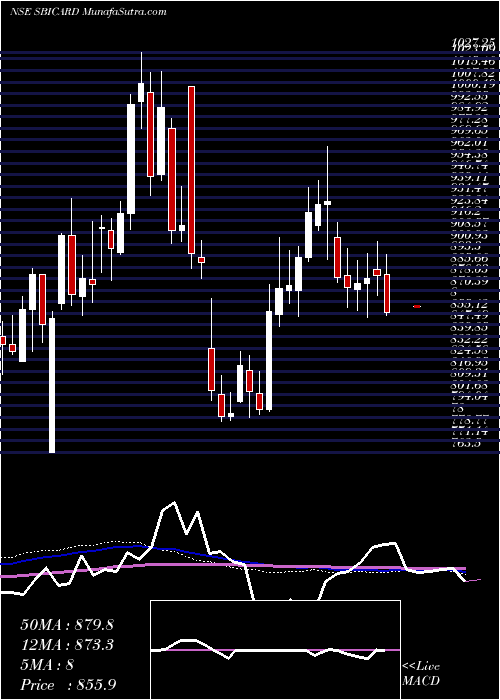This screenshot has height=700, width=500.
Task: Click the 1037.25 top price axis label
Action: click(x=473, y=41)
